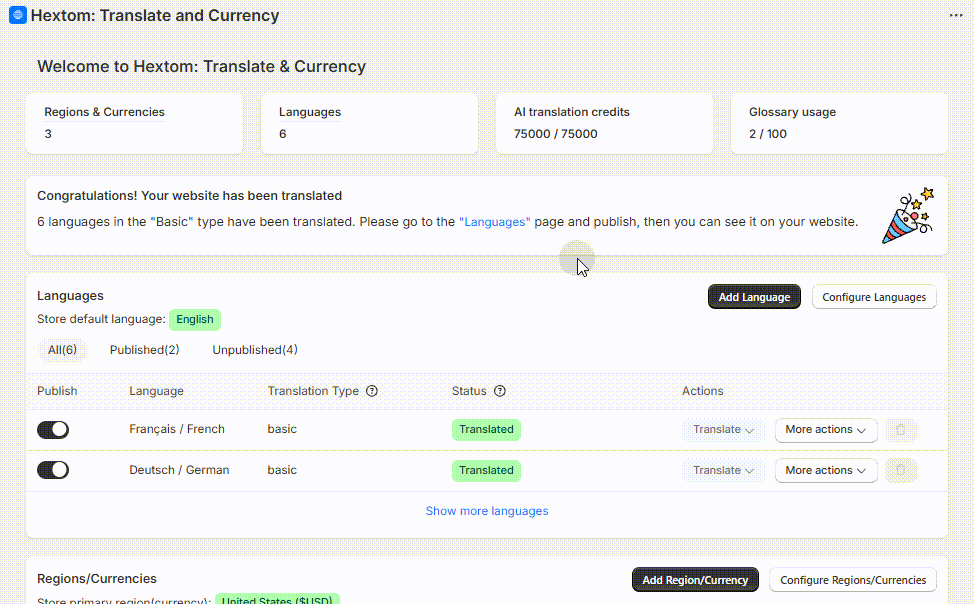Screen dimensions: 974x604
Task: Delete the French language via trash icon
Action: point(901,429)
